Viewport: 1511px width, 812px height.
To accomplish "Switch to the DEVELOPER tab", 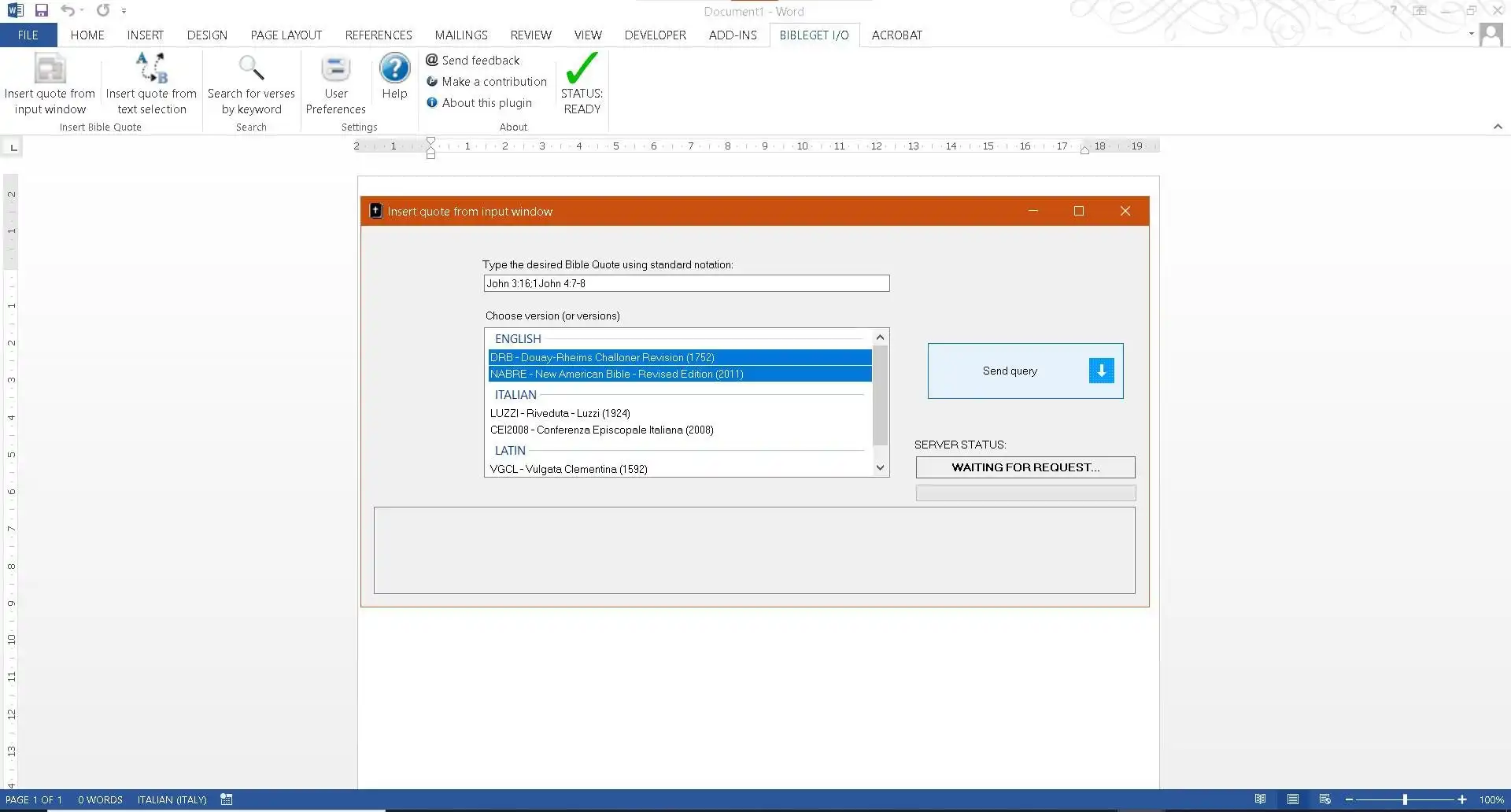I will coord(656,35).
